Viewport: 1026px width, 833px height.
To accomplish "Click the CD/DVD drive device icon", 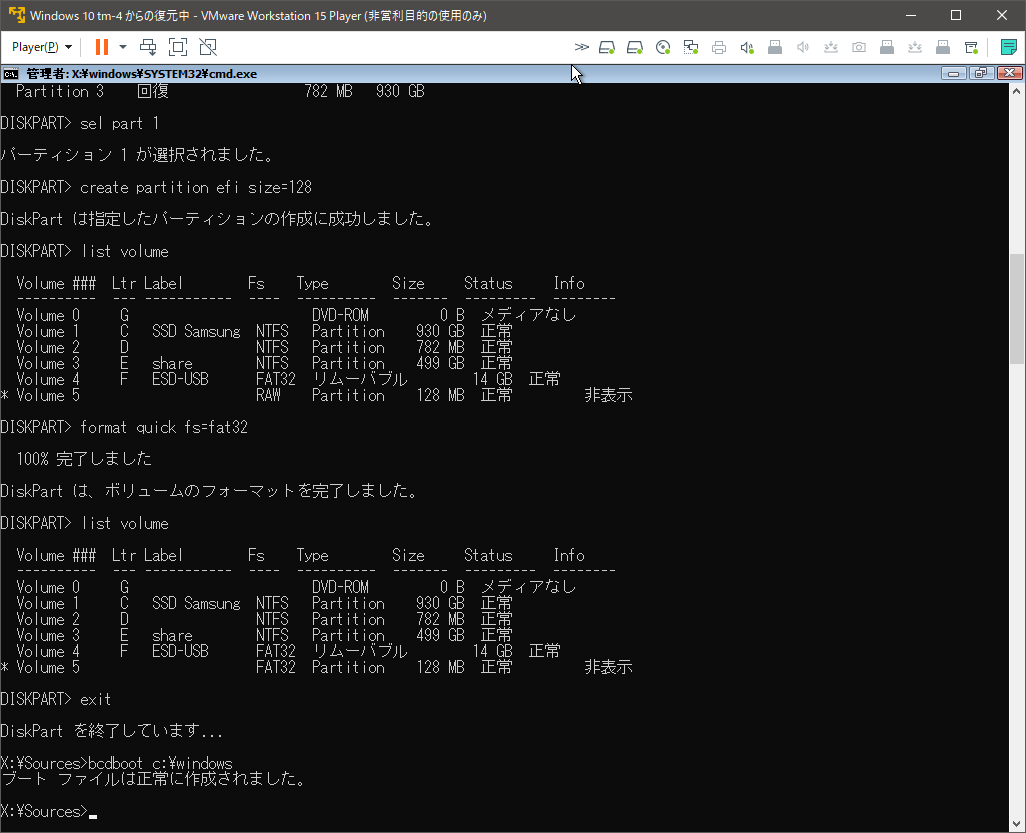I will click(x=663, y=47).
